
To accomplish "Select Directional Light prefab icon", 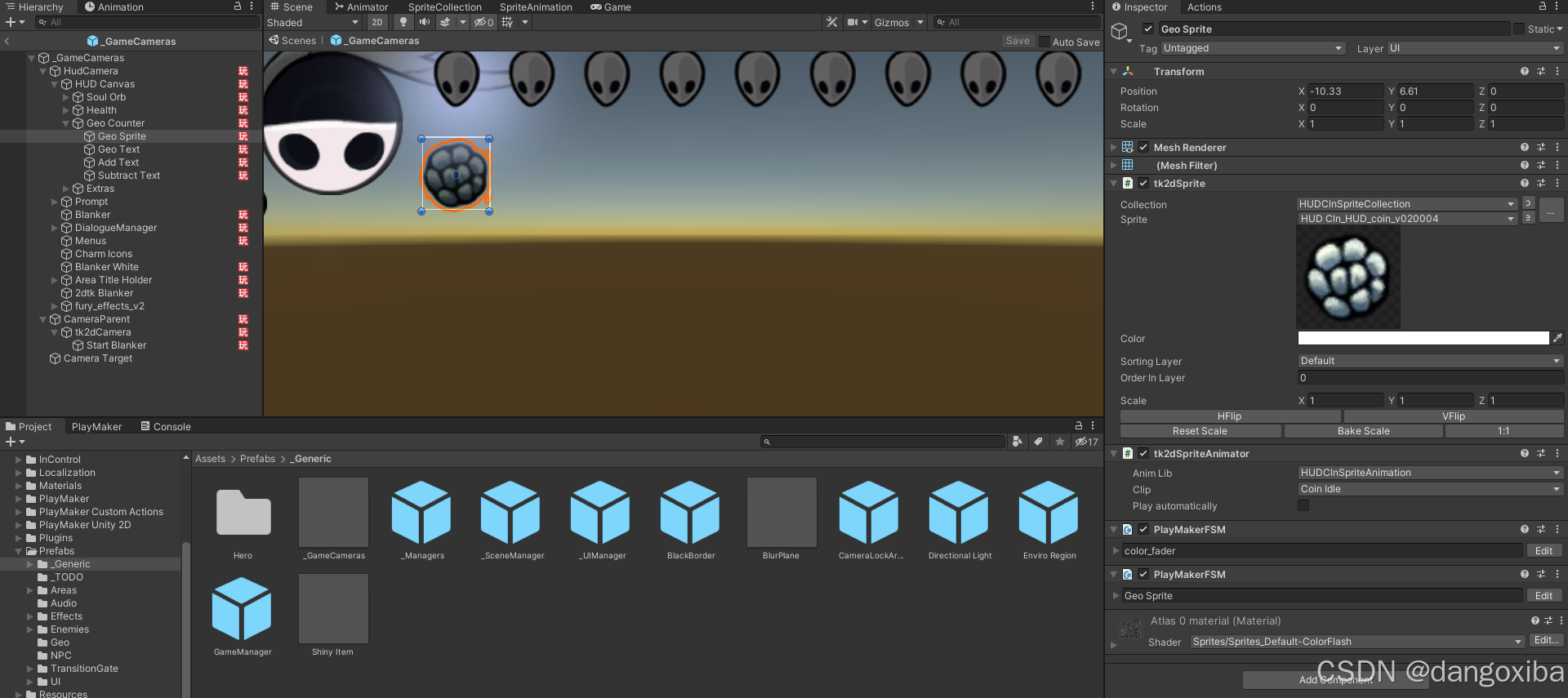I will 959,513.
